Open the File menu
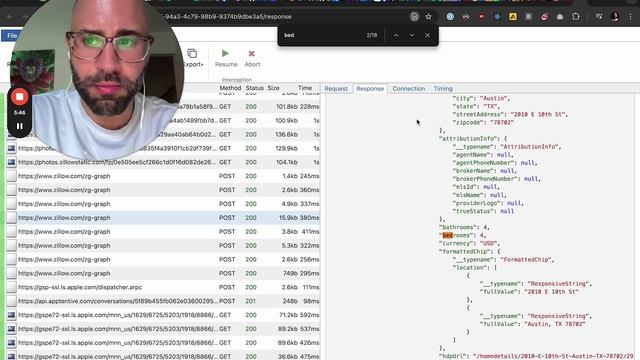The image size is (640, 360). (x=12, y=36)
